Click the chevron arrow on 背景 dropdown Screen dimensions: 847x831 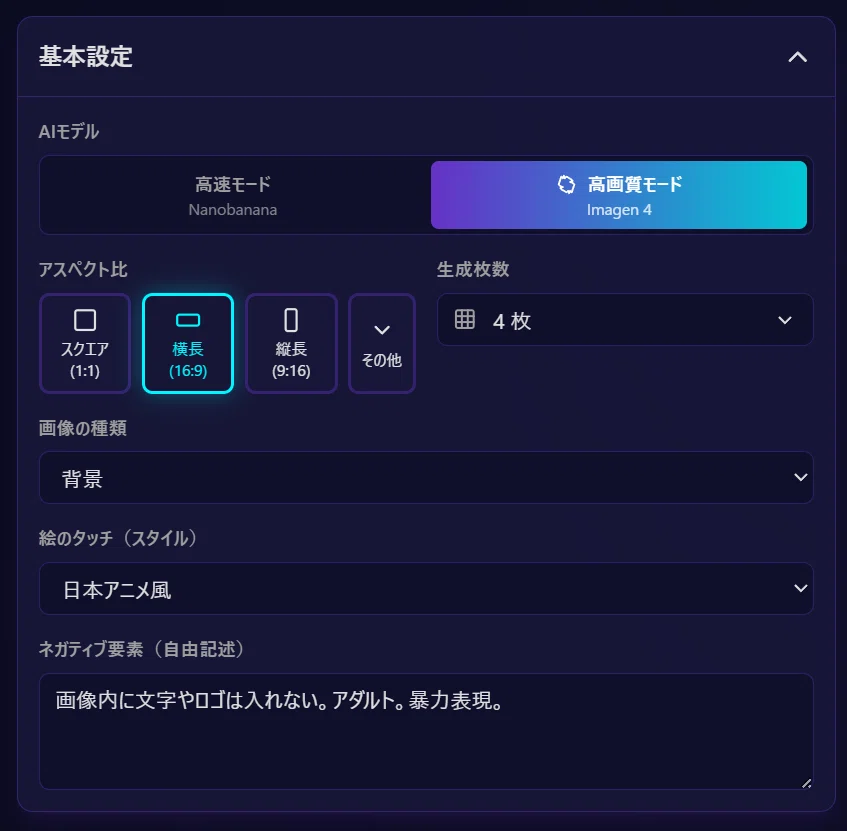[801, 477]
